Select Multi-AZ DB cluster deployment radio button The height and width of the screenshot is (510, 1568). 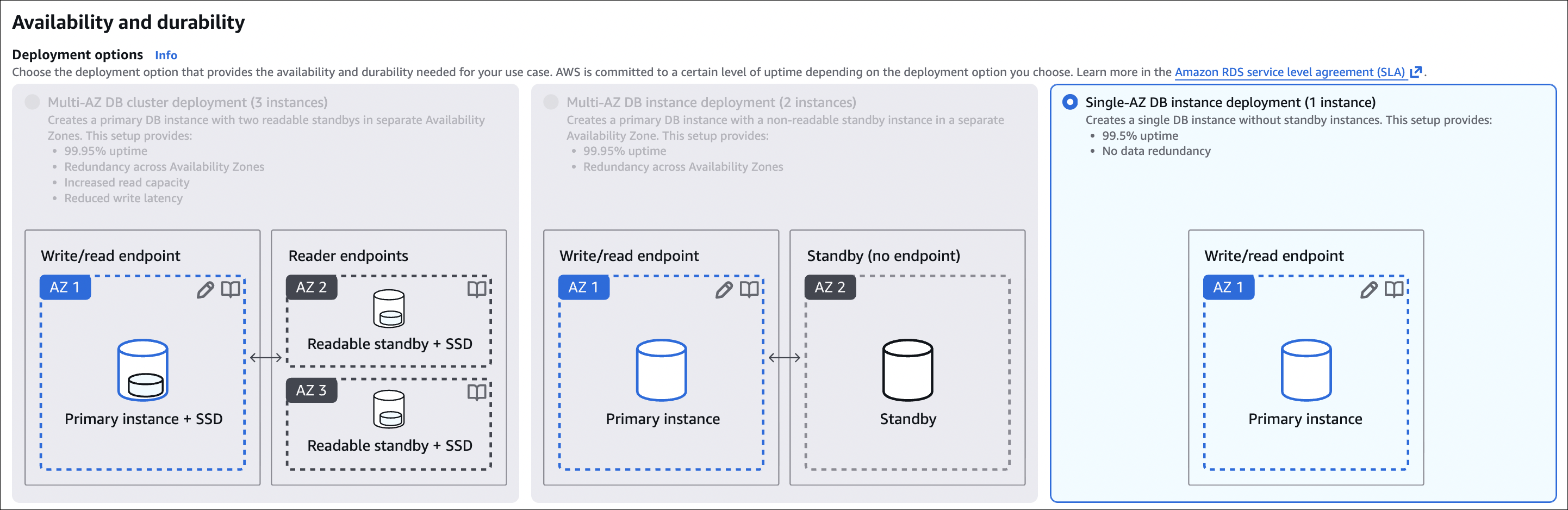point(32,102)
